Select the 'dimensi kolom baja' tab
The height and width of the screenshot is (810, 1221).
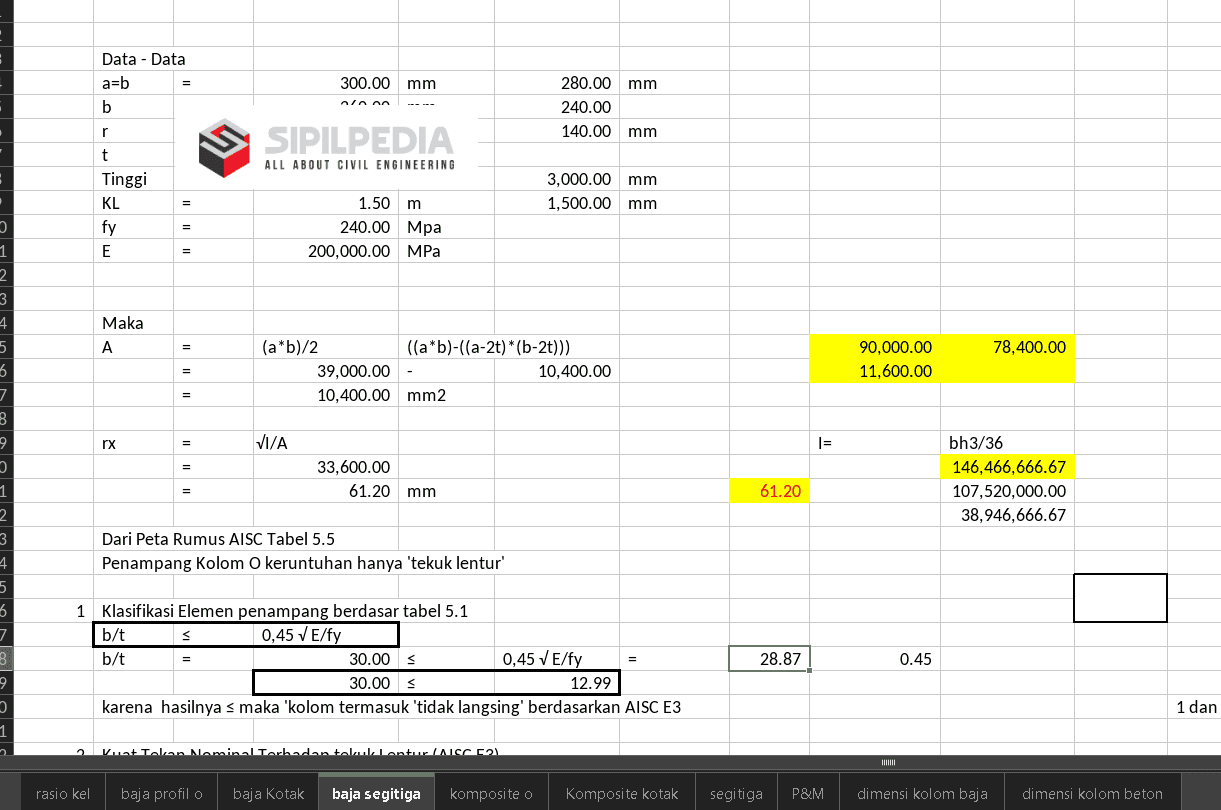(922, 794)
